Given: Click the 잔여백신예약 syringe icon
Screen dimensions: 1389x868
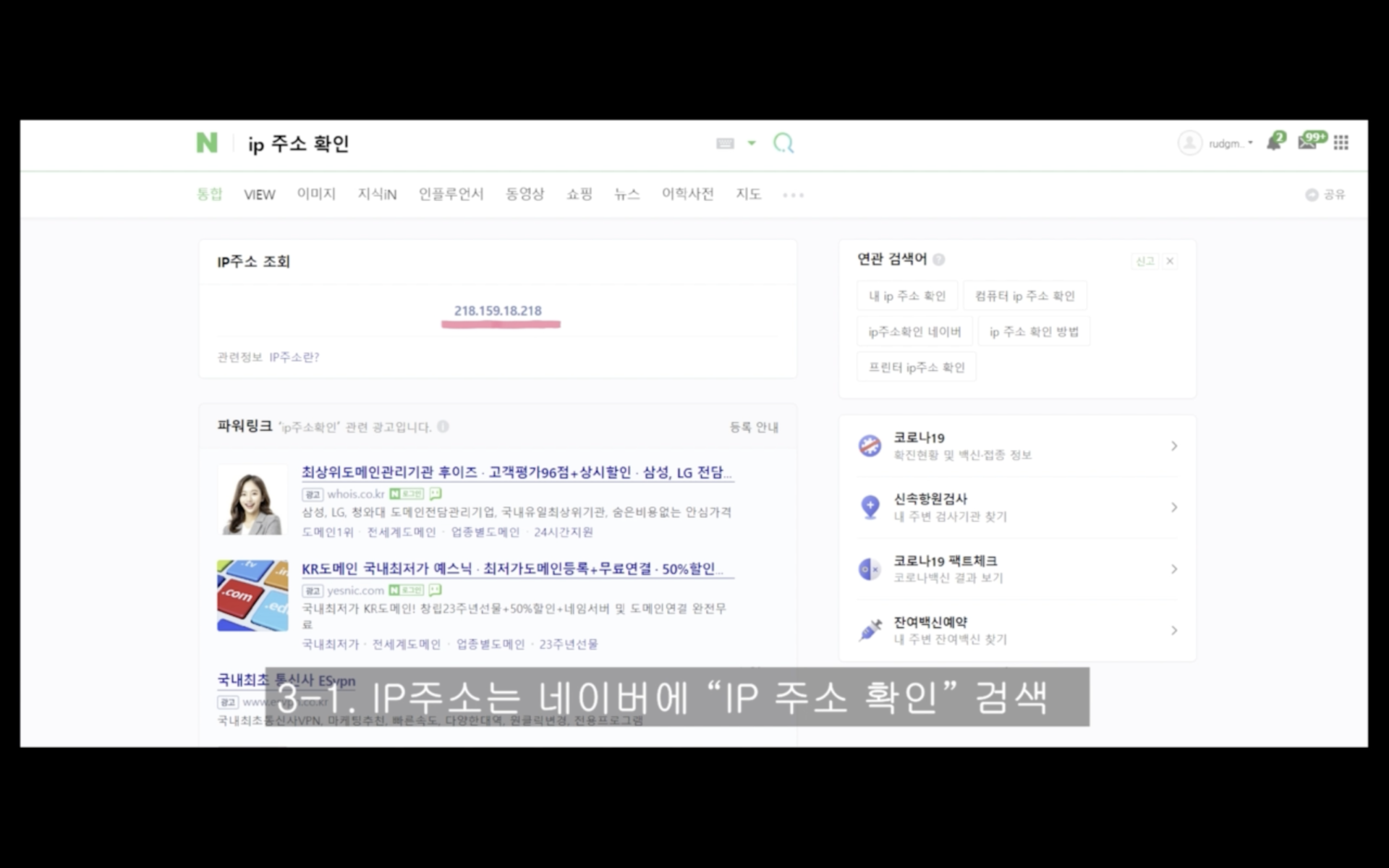Looking at the screenshot, I should pos(870,630).
